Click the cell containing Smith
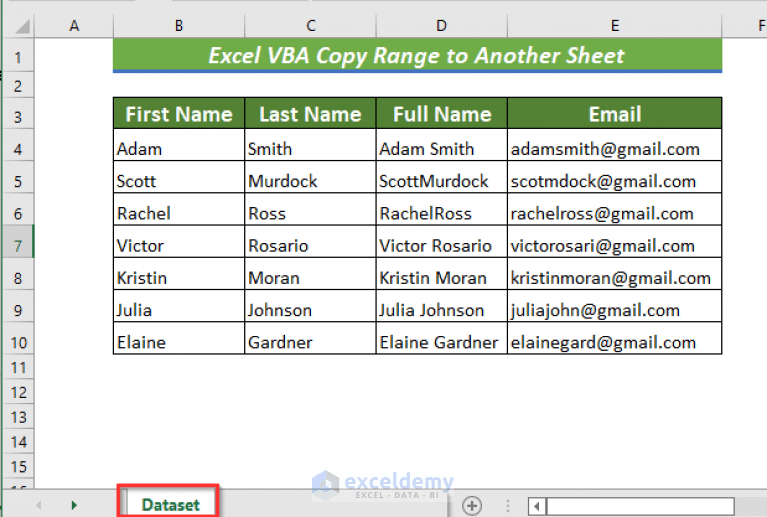Viewport: 767px width, 517px height. pos(310,145)
